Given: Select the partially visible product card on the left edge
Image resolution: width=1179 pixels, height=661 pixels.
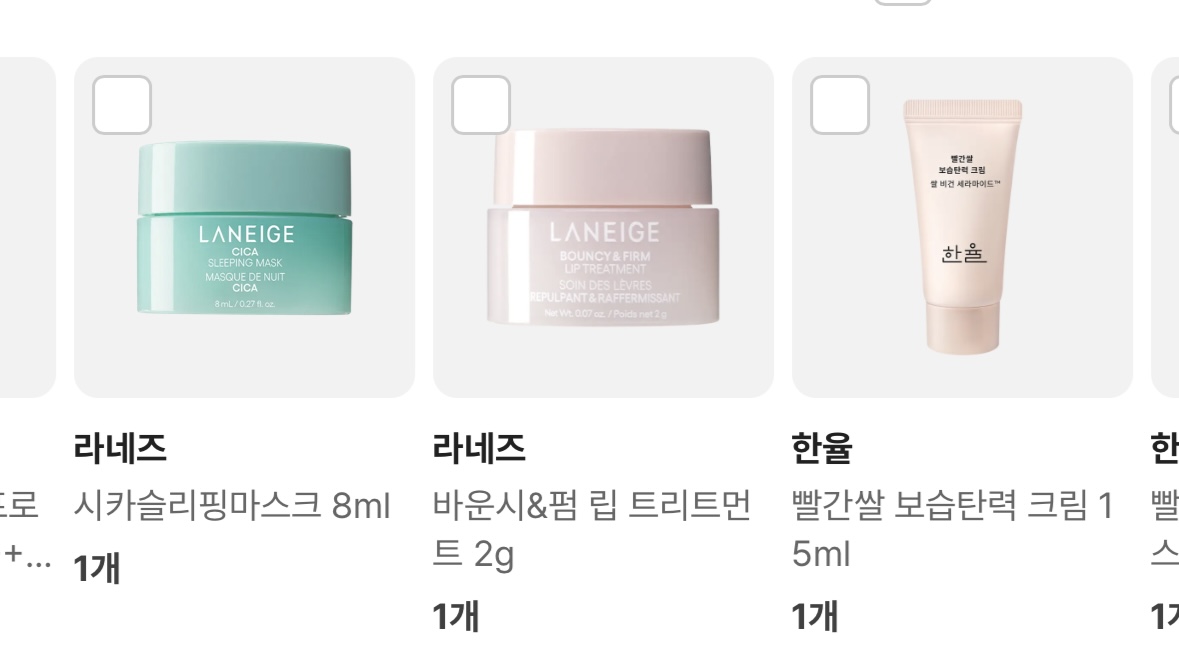Looking at the screenshot, I should 27,227.
